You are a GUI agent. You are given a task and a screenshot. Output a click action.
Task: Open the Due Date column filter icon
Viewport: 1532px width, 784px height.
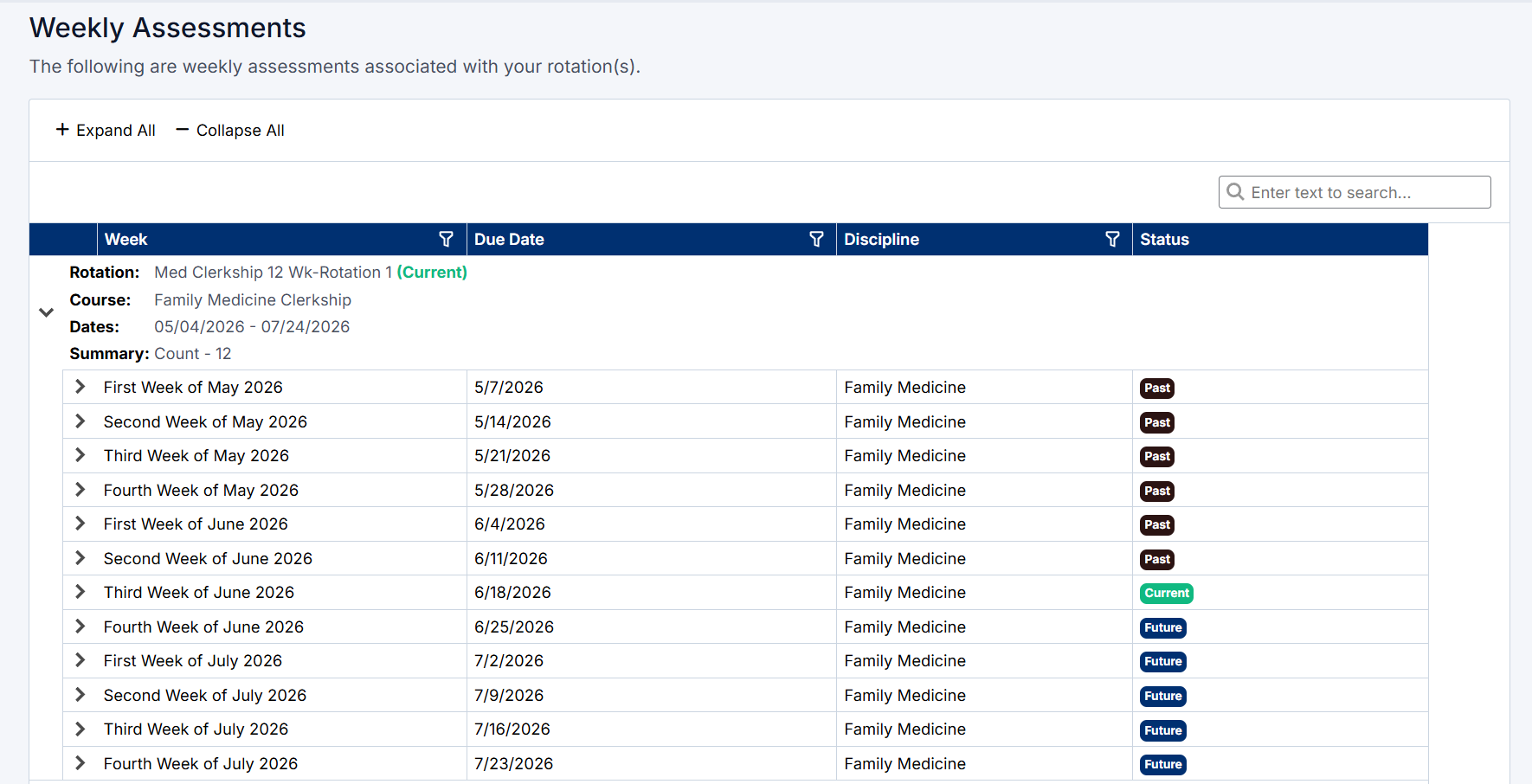pos(816,240)
